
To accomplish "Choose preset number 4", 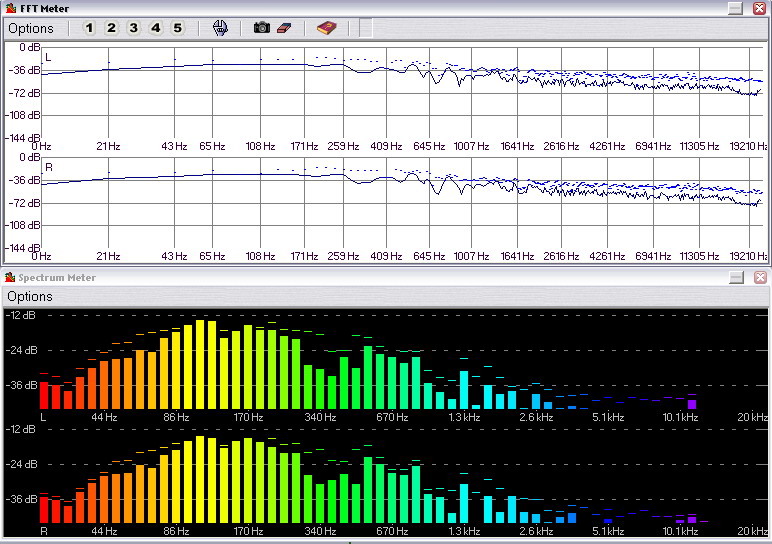I will [155, 28].
